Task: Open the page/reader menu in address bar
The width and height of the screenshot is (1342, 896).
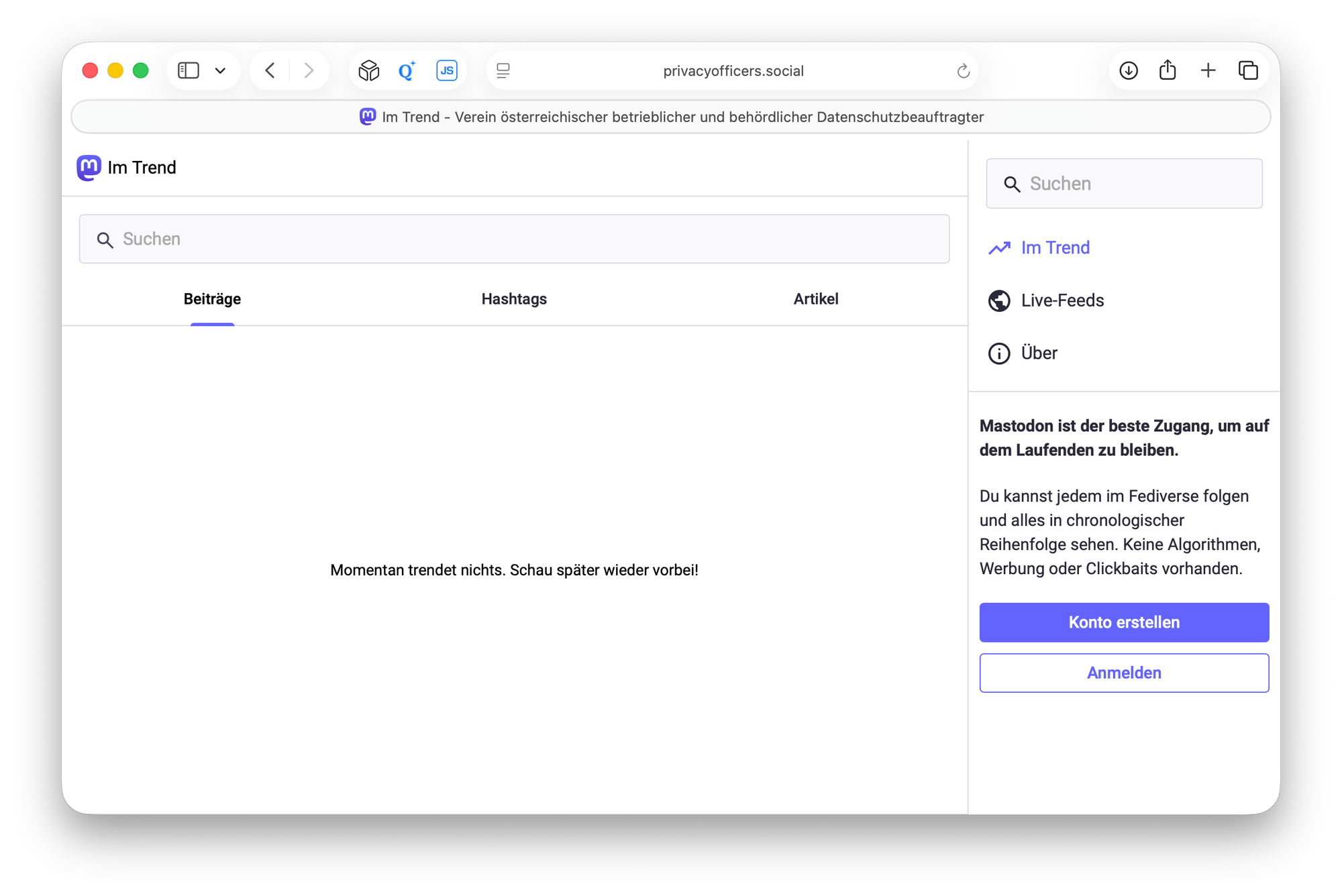Action: coord(503,70)
